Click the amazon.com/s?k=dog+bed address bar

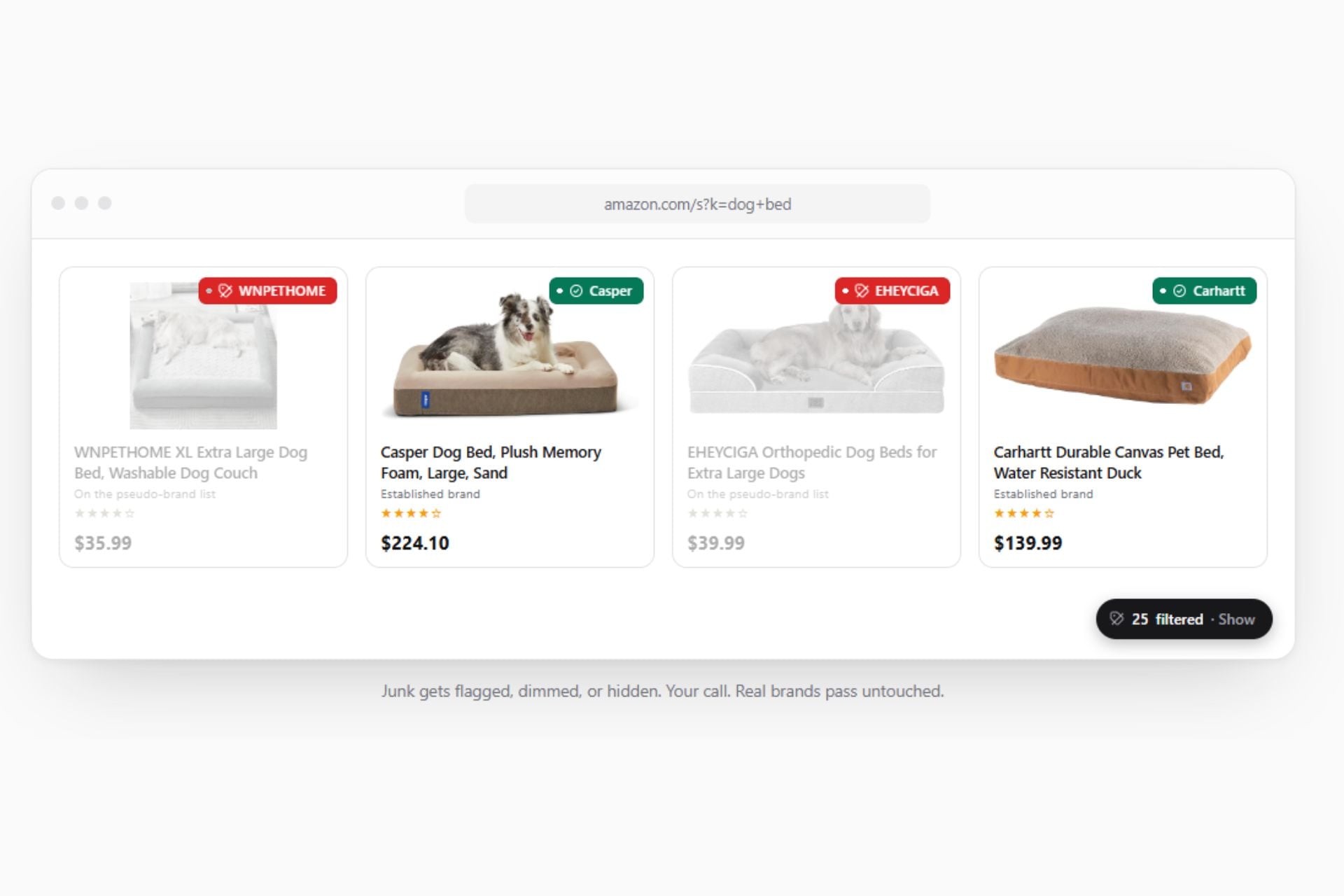click(697, 204)
